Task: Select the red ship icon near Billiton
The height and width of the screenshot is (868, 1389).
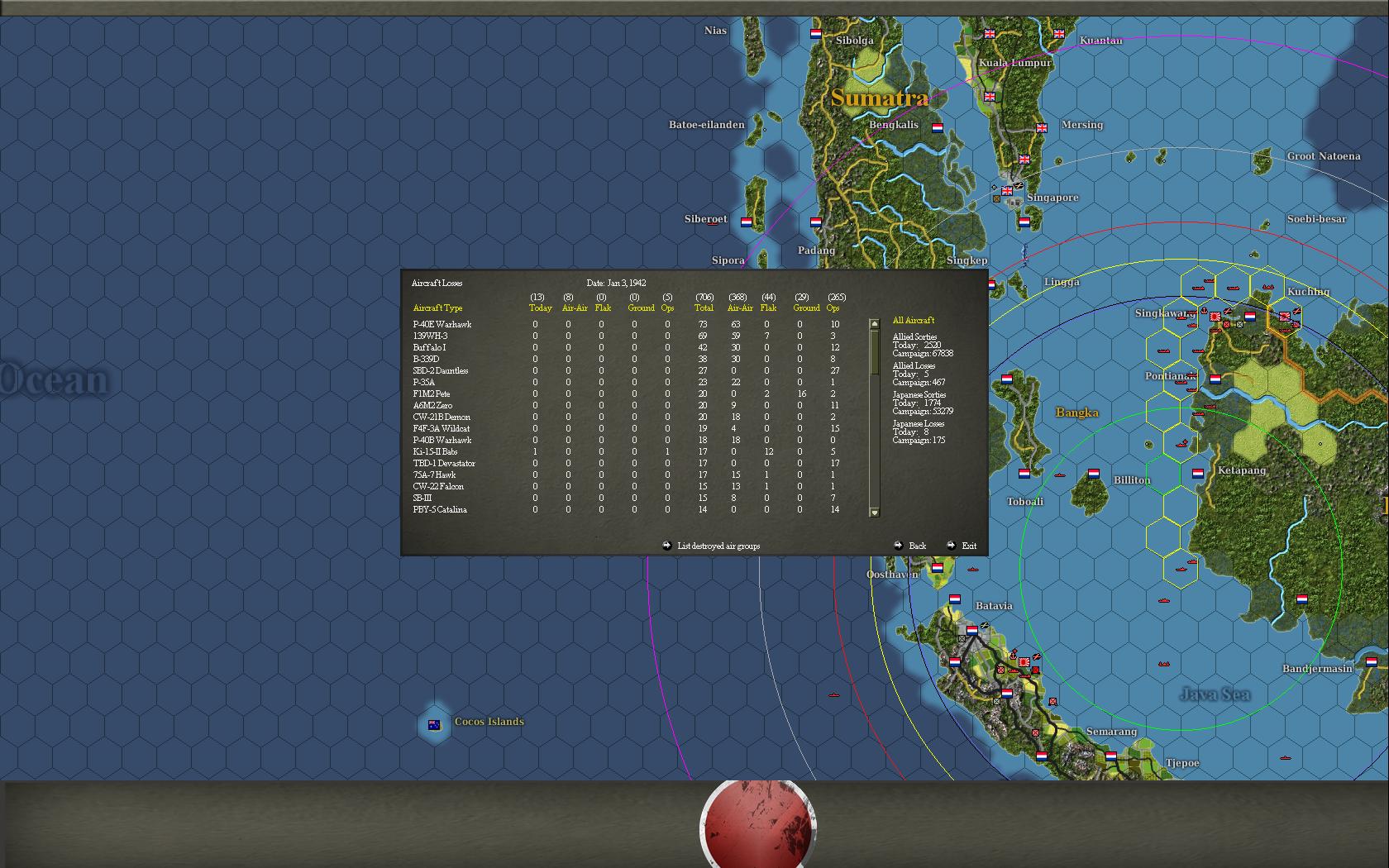Action: 1059,475
